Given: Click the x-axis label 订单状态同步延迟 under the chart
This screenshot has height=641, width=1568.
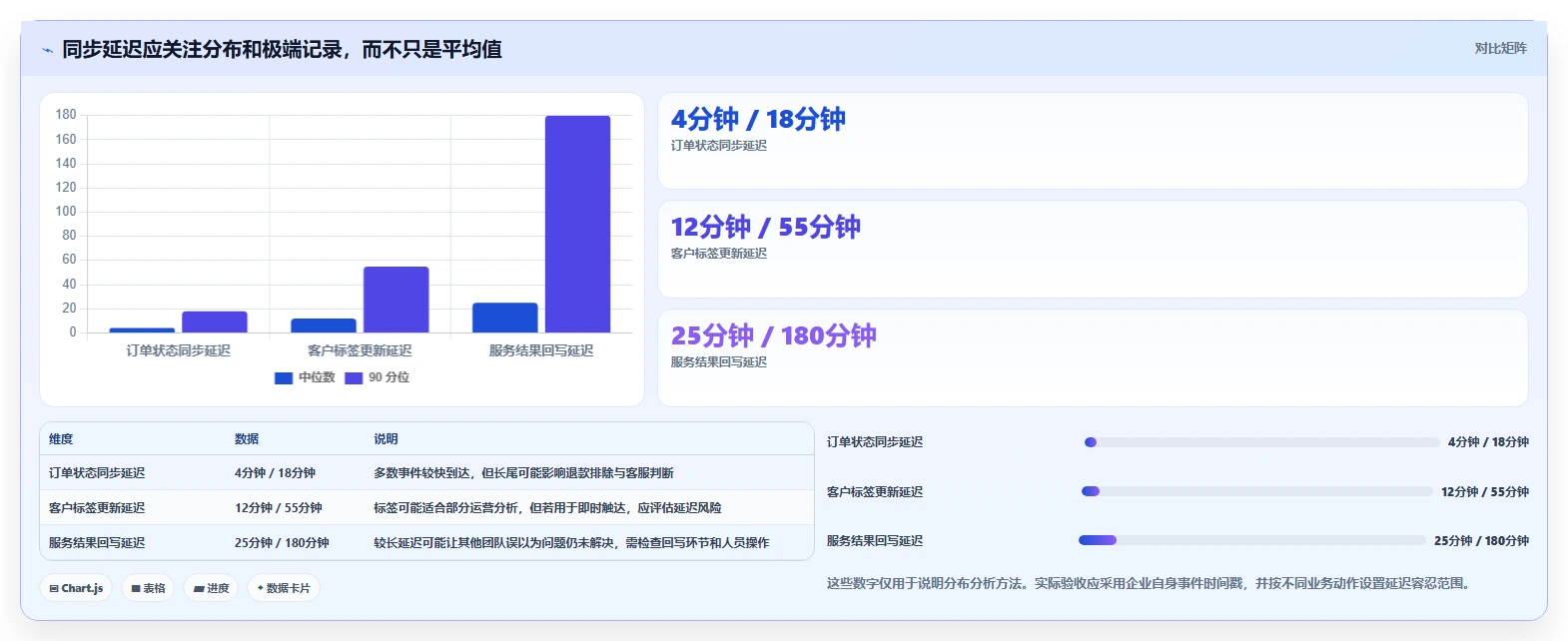Looking at the screenshot, I should click(x=178, y=350).
